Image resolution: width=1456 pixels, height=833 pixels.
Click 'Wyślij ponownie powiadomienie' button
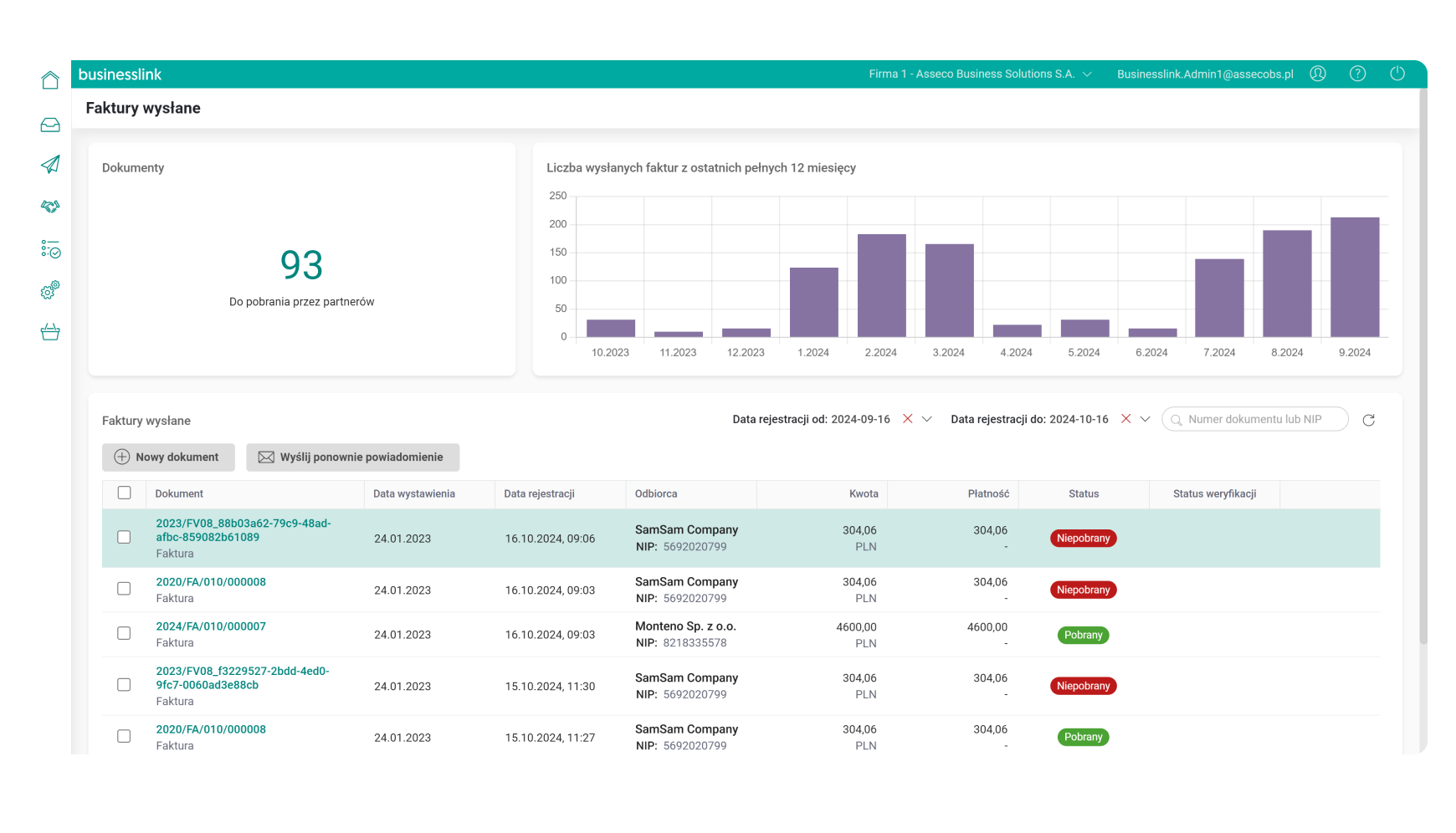tap(352, 457)
